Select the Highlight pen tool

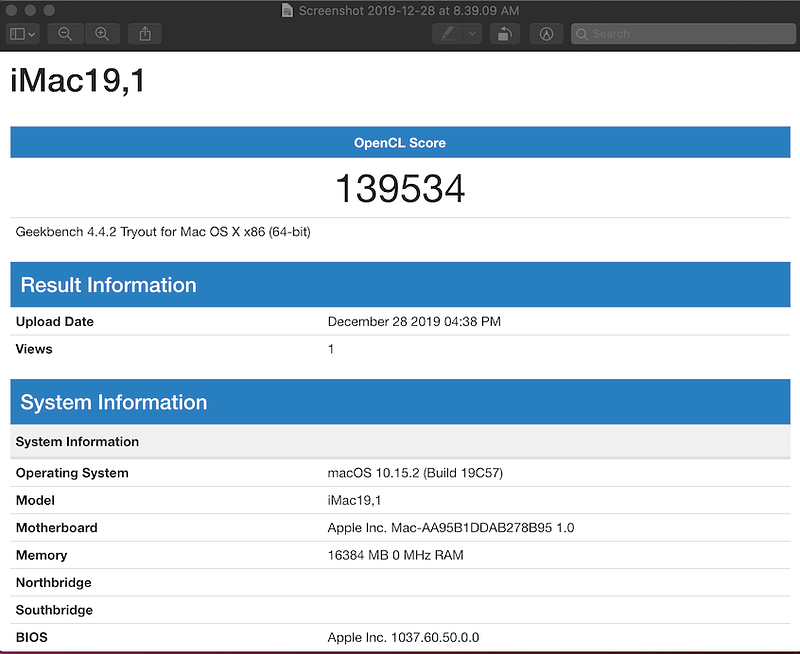click(x=448, y=34)
